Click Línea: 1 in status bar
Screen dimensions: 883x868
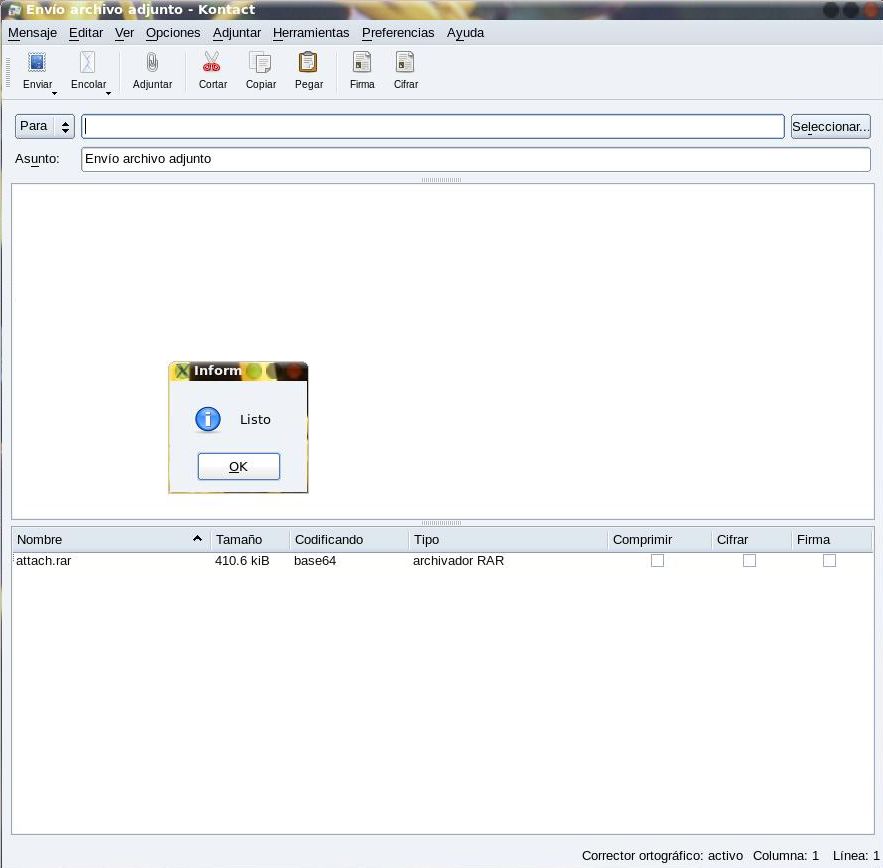pos(856,856)
